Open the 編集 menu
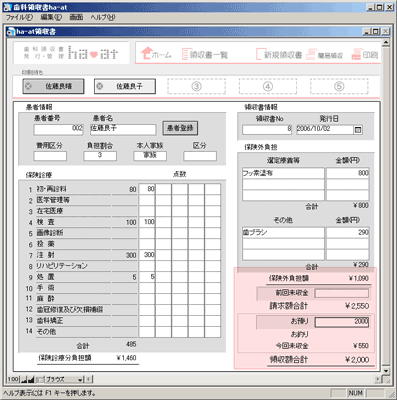Screen dimensions: 397x400 point(51,17)
